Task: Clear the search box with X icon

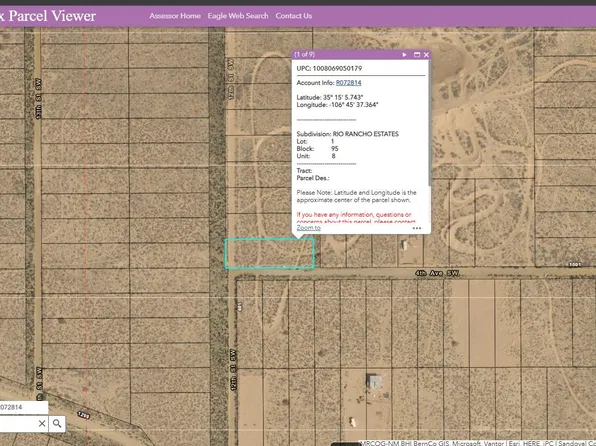Action: pyautogui.click(x=42, y=423)
